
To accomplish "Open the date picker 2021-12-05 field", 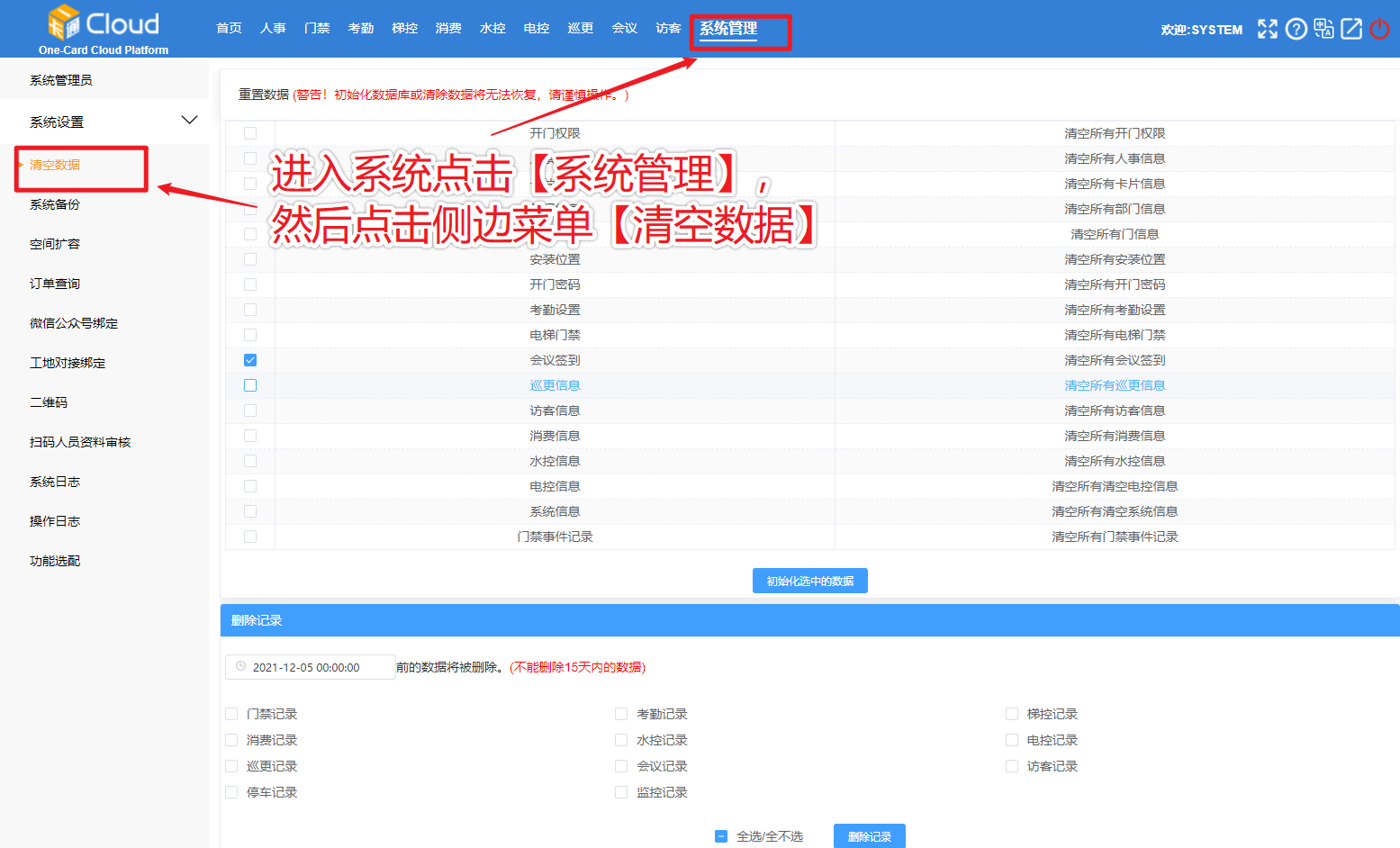I will click(311, 667).
